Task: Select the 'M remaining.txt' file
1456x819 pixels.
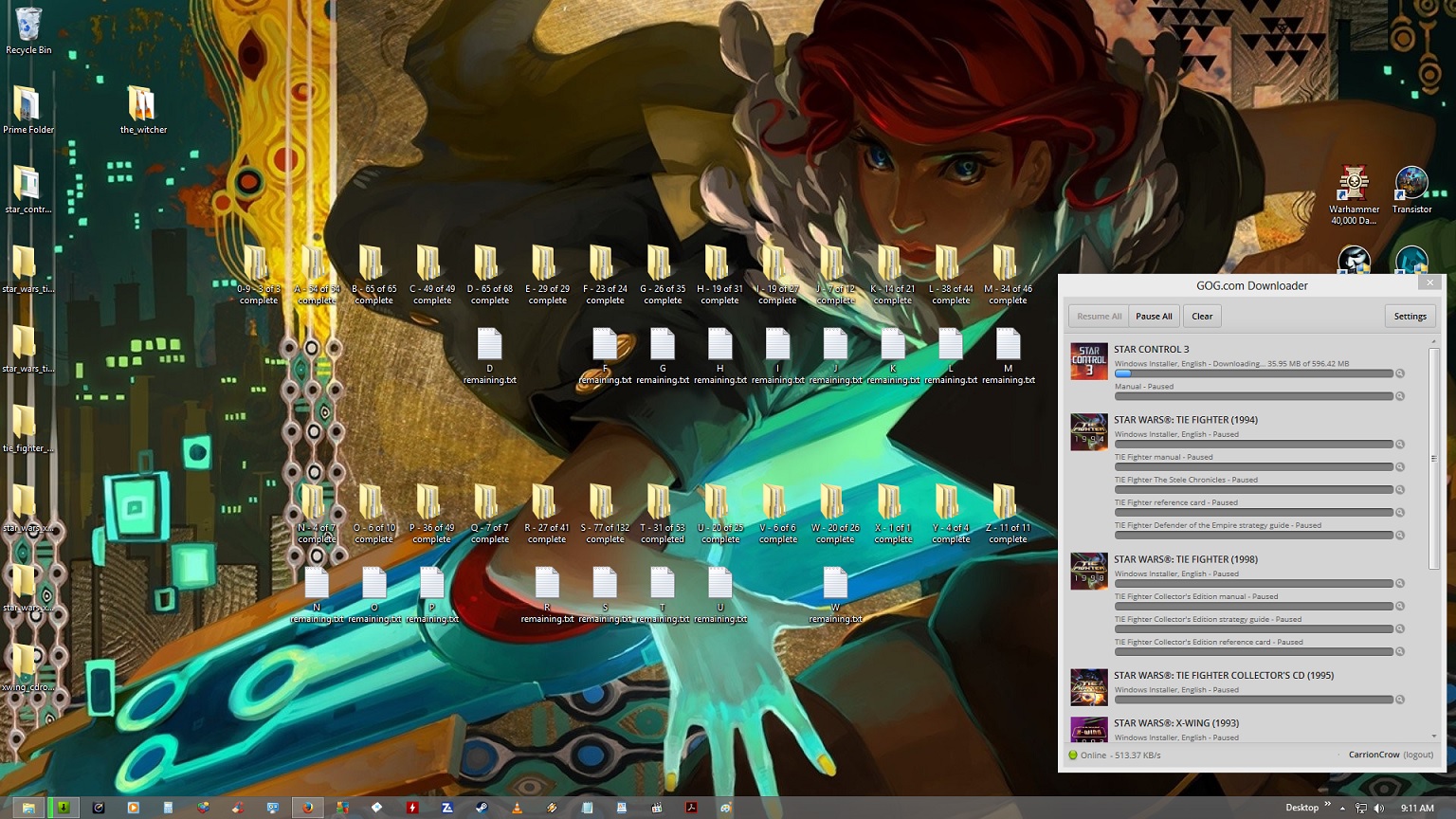Action: (x=1008, y=355)
